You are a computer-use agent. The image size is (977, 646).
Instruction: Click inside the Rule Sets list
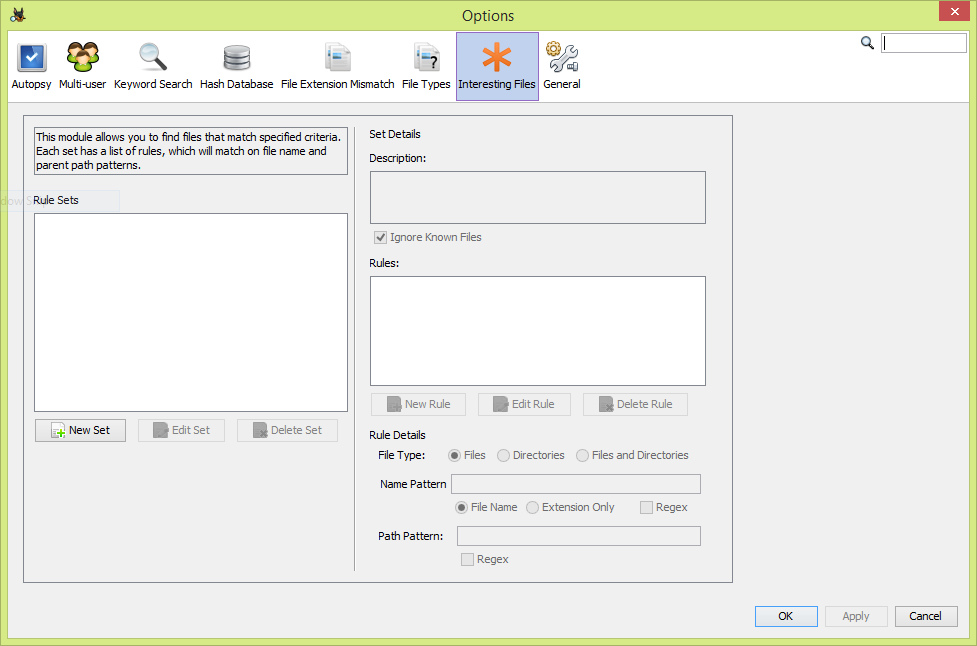click(x=191, y=313)
